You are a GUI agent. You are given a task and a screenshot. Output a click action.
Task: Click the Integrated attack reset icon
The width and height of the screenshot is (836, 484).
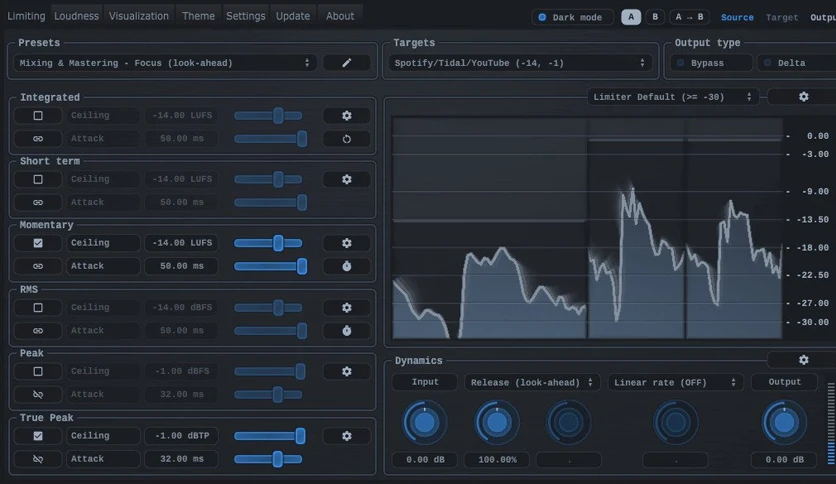347,139
